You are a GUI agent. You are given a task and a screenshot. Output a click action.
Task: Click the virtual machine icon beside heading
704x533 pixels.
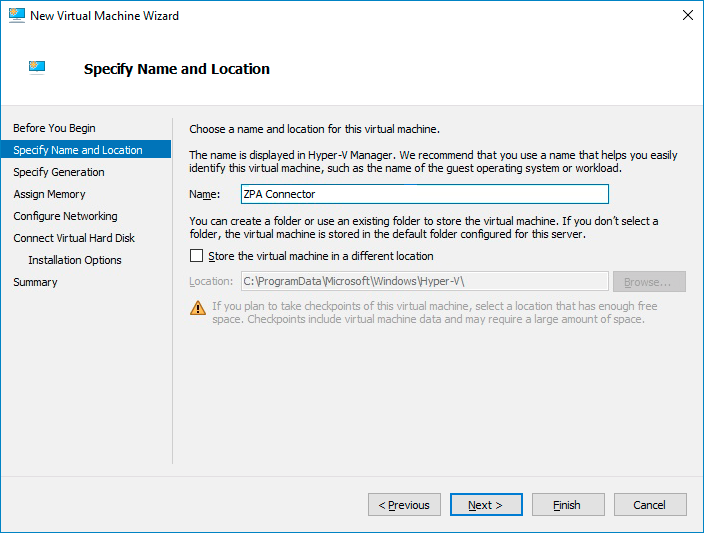(x=37, y=67)
